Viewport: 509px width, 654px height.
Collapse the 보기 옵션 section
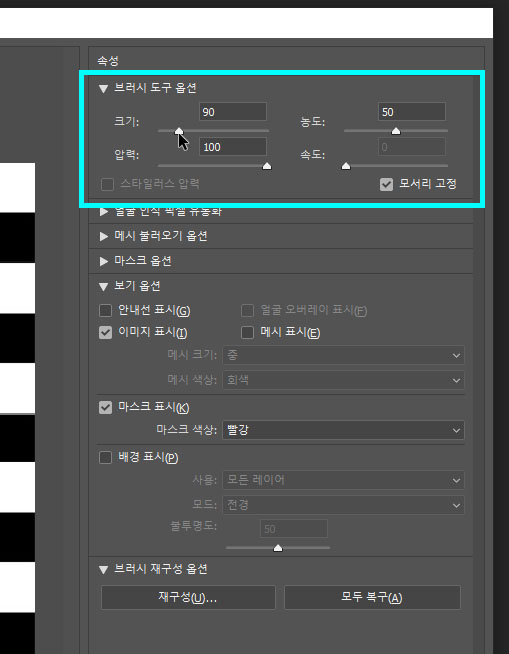pyautogui.click(x=103, y=287)
